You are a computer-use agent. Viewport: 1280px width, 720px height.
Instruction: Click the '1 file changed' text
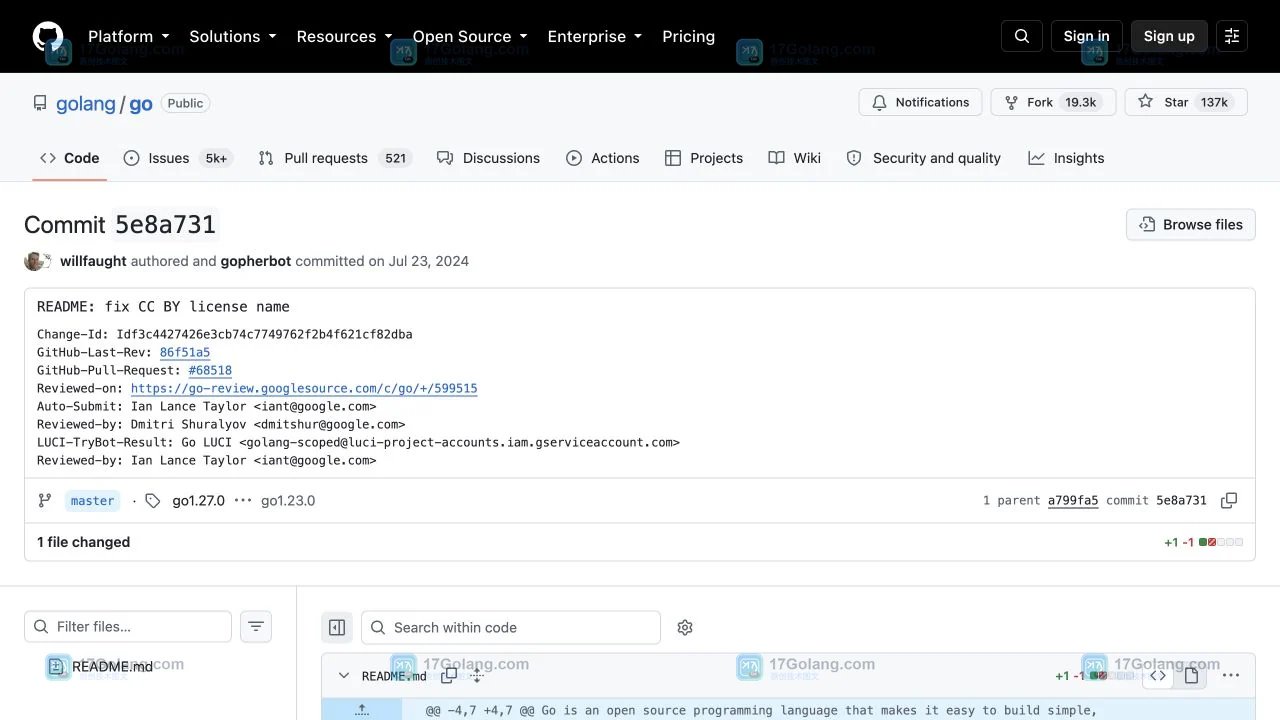pyautogui.click(x=84, y=542)
